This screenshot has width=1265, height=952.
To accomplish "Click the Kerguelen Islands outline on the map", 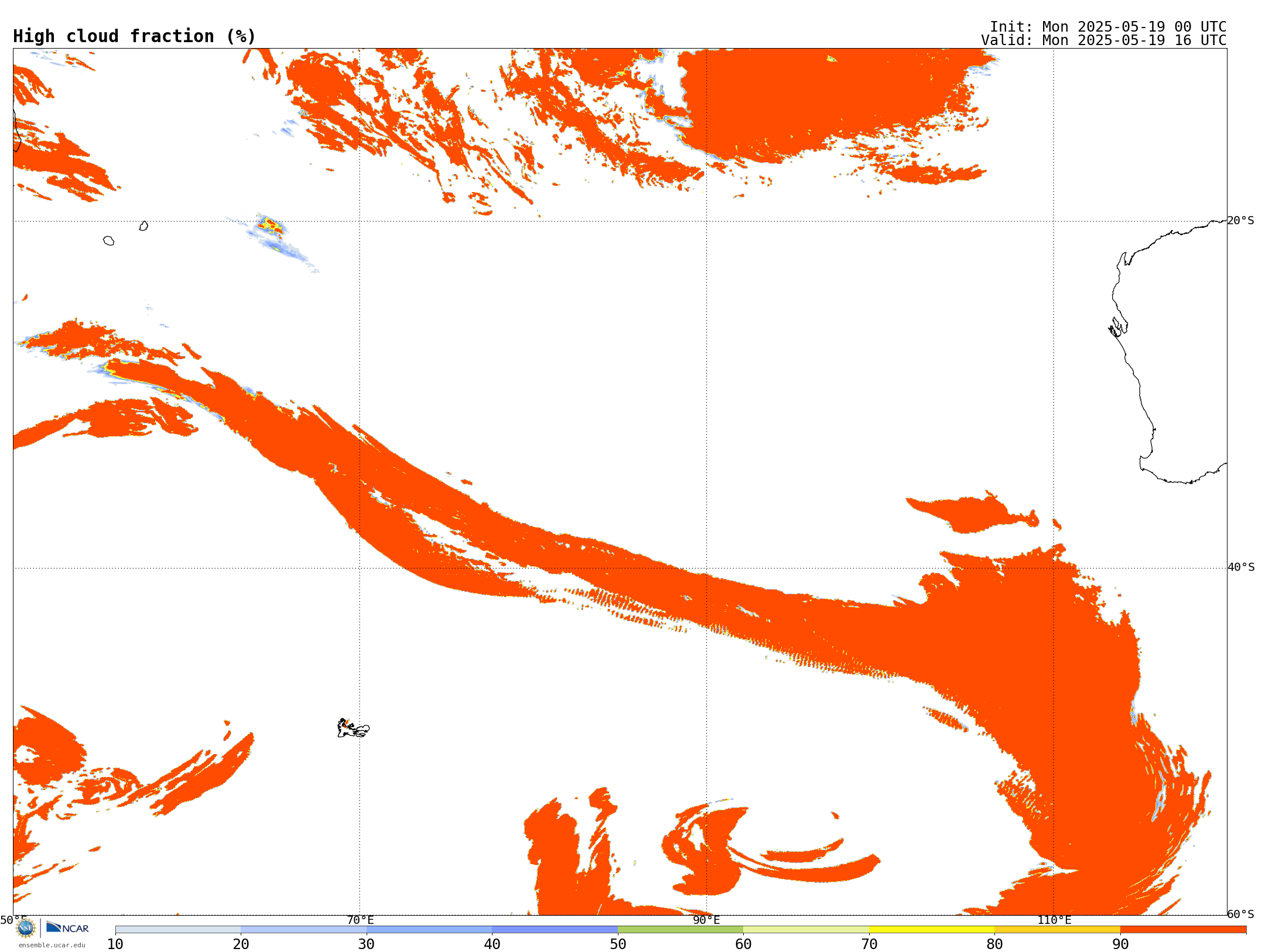I will pos(353,728).
